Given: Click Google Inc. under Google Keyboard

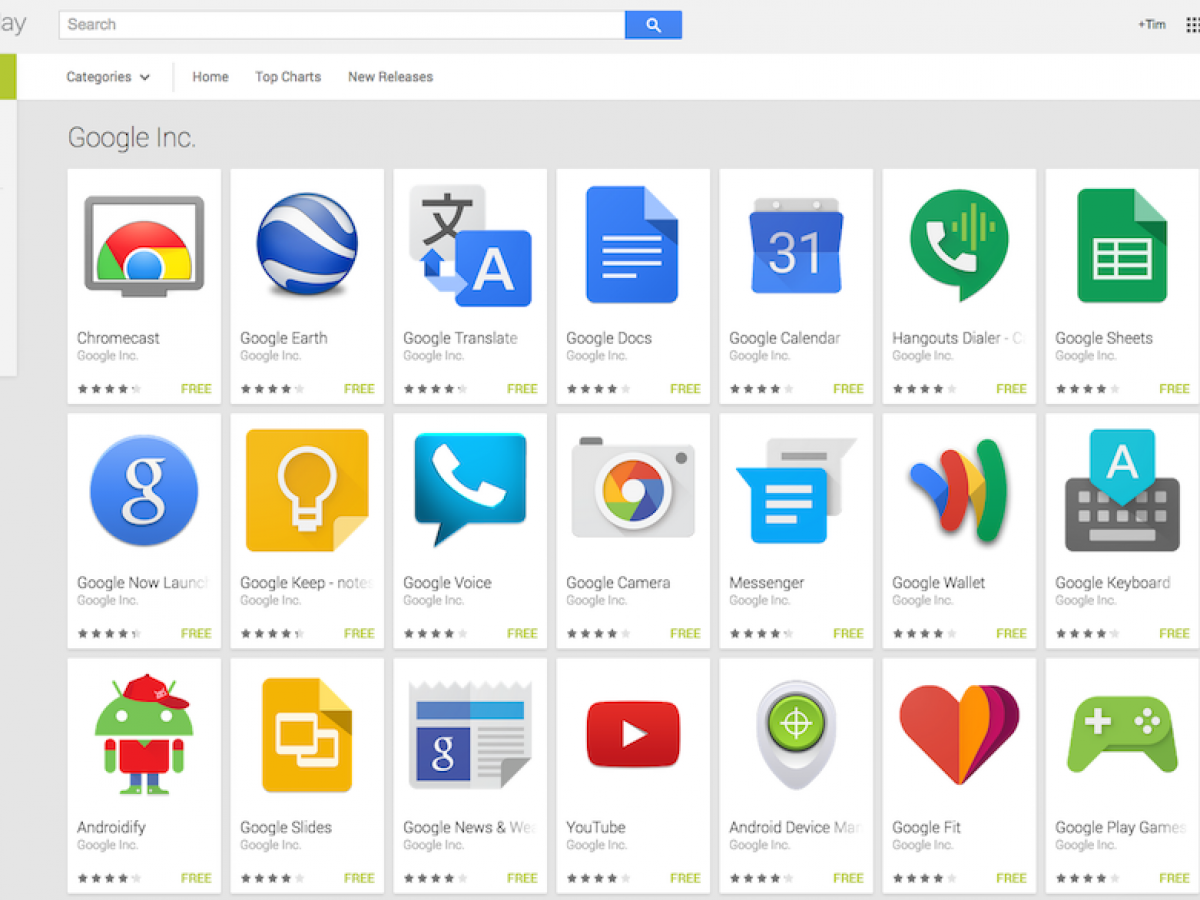Looking at the screenshot, I should coord(1086,601).
